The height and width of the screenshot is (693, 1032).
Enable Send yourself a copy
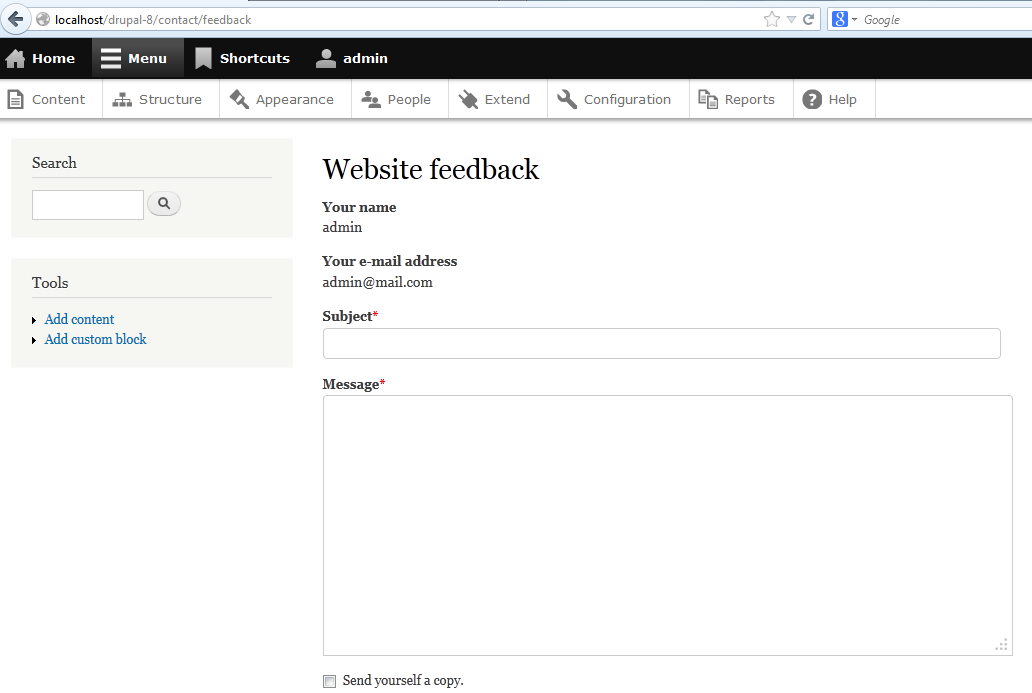pyautogui.click(x=329, y=680)
